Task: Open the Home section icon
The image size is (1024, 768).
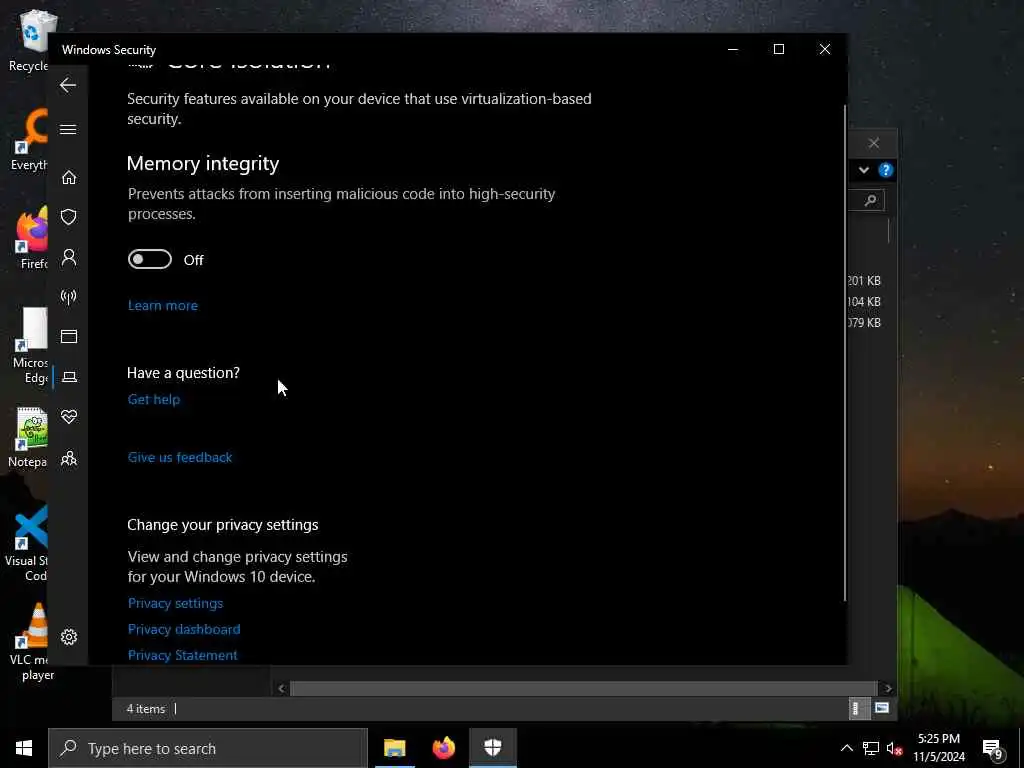Action: [69, 177]
